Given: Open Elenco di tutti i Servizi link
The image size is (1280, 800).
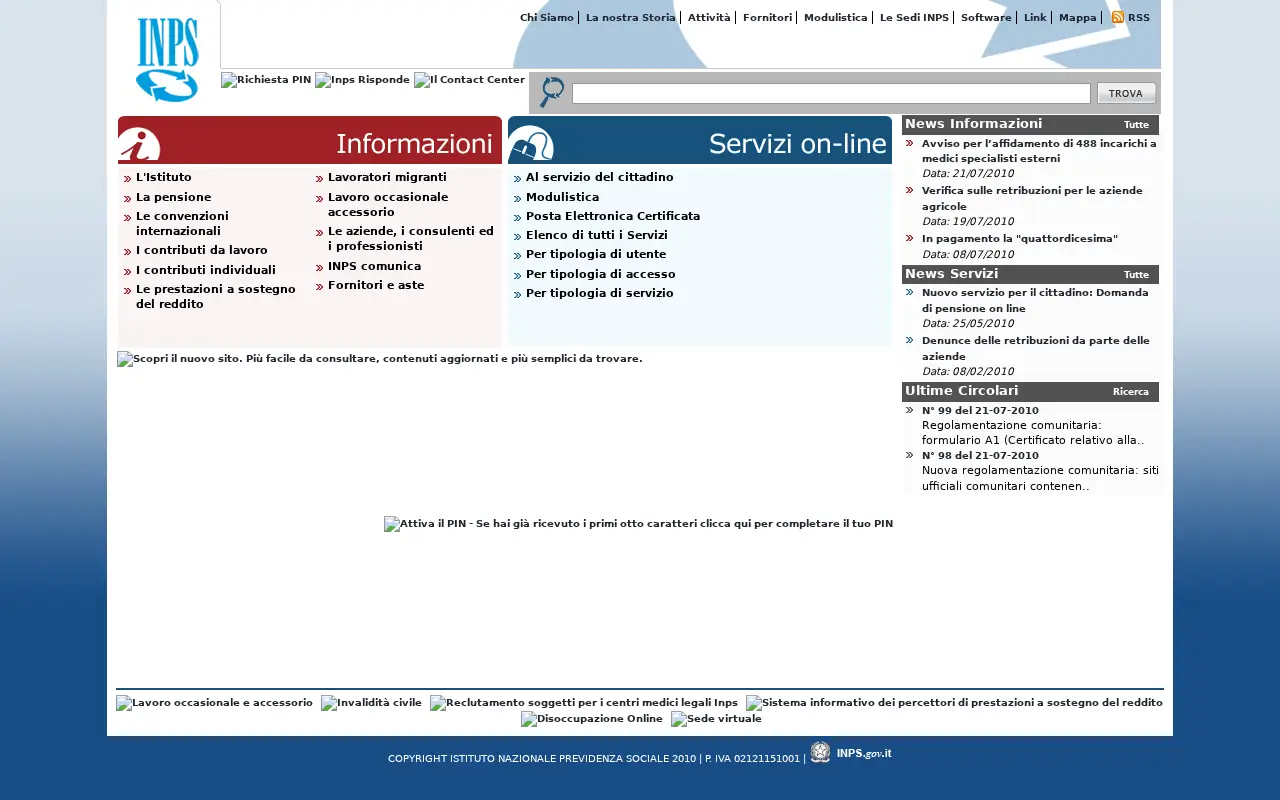Looking at the screenshot, I should point(597,235).
